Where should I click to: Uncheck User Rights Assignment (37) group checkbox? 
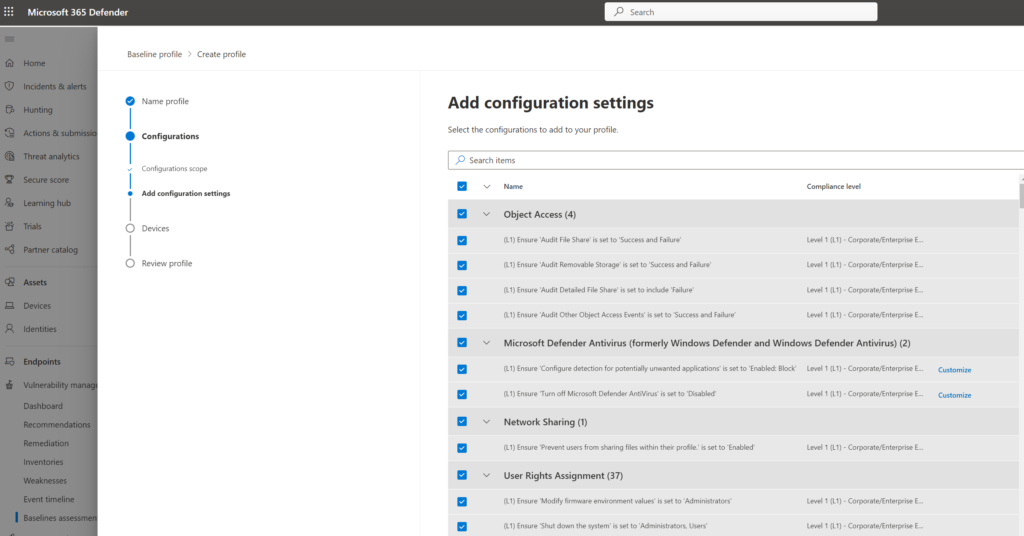pyautogui.click(x=462, y=475)
